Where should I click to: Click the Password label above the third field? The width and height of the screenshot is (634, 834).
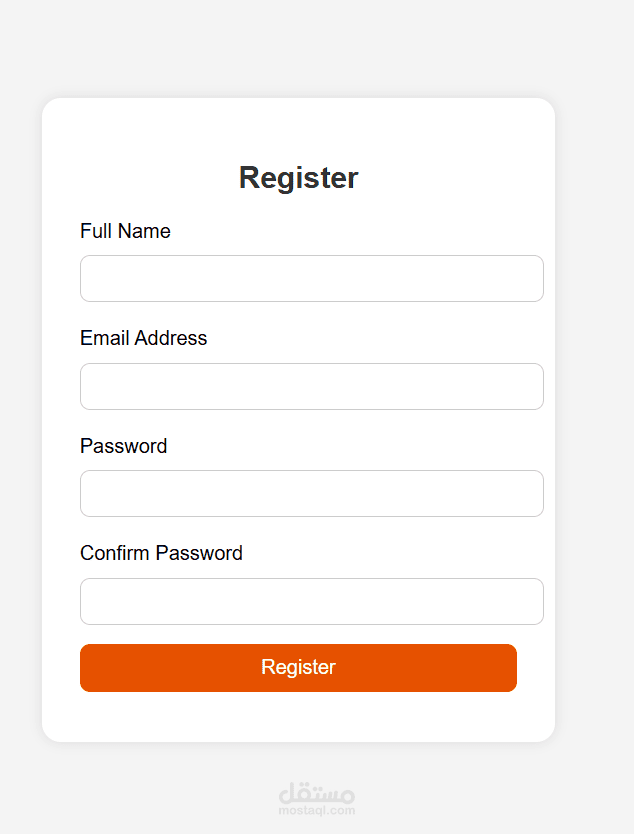pyautogui.click(x=123, y=446)
